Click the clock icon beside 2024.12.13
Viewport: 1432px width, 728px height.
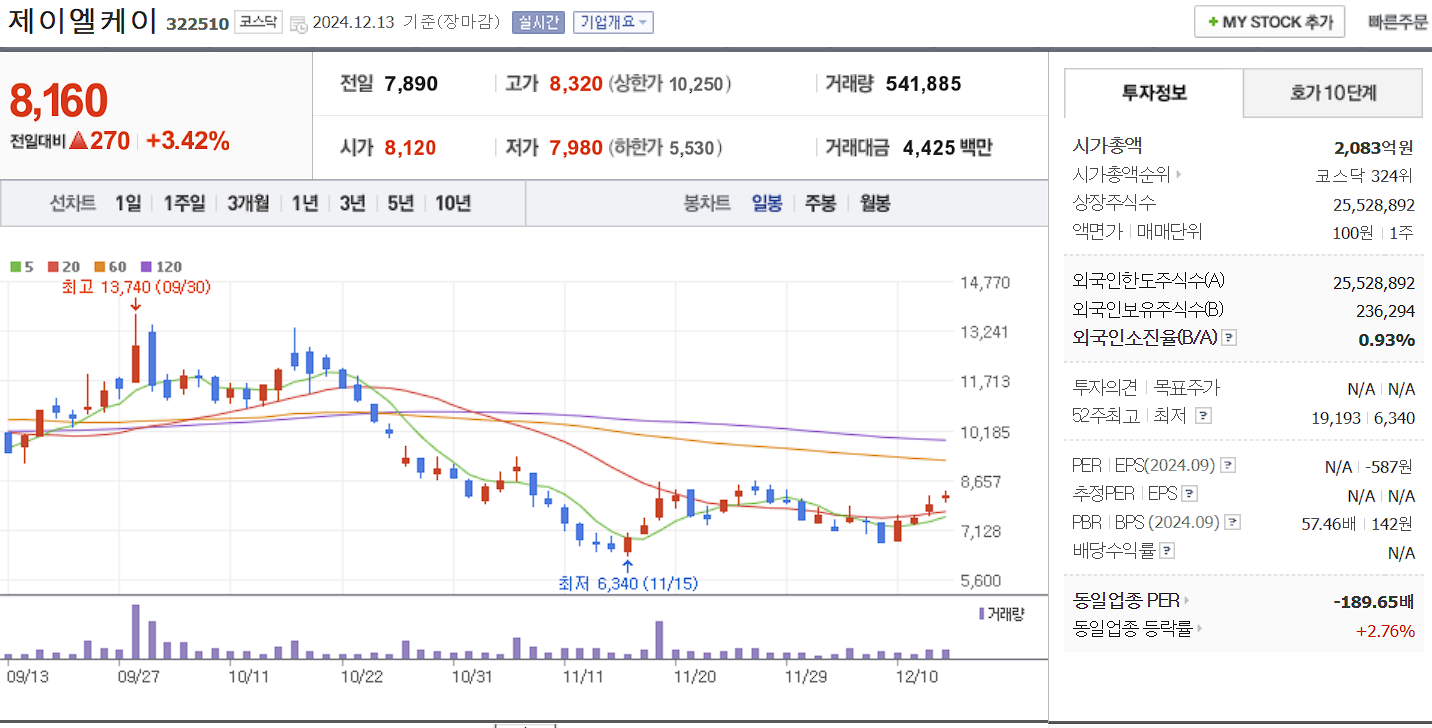tap(296, 22)
